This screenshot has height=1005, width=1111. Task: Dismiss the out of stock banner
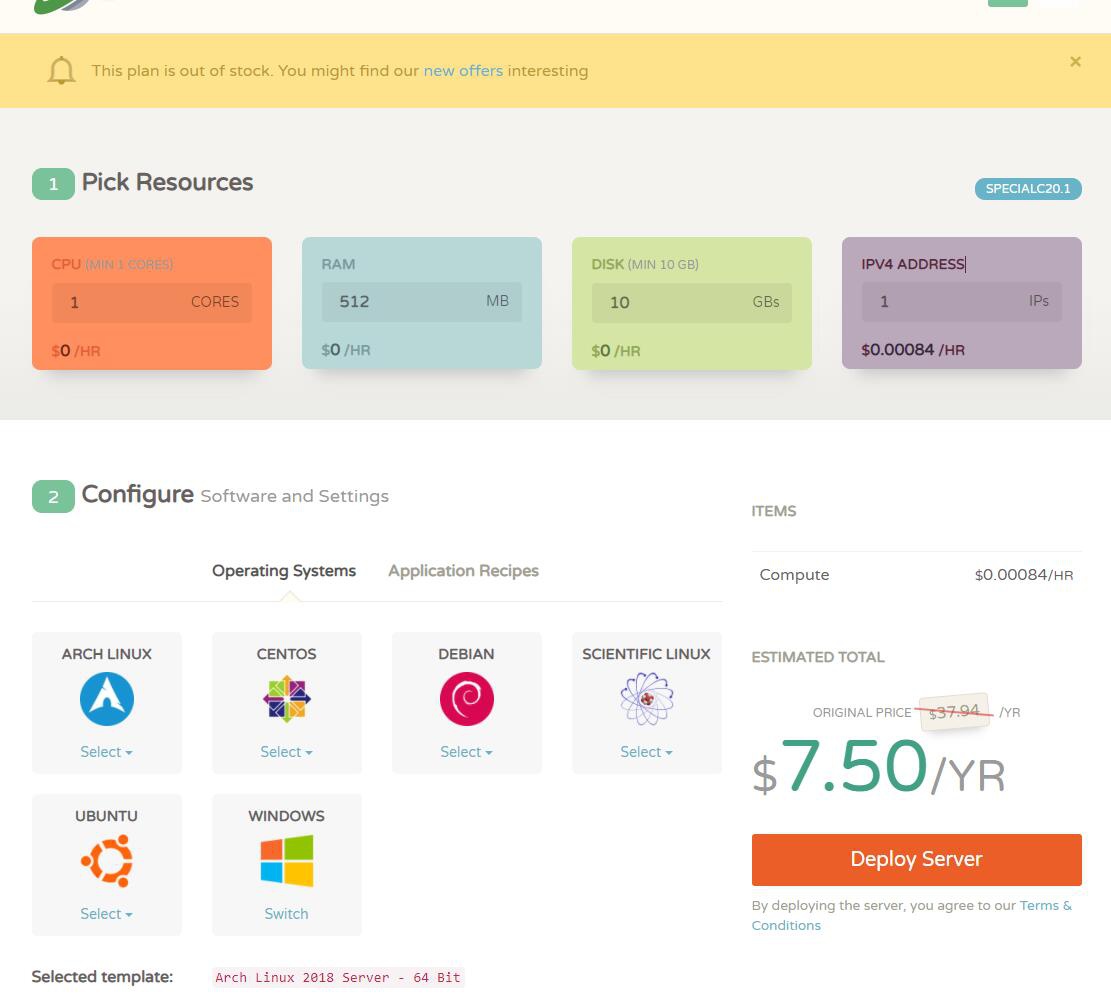(x=1075, y=62)
